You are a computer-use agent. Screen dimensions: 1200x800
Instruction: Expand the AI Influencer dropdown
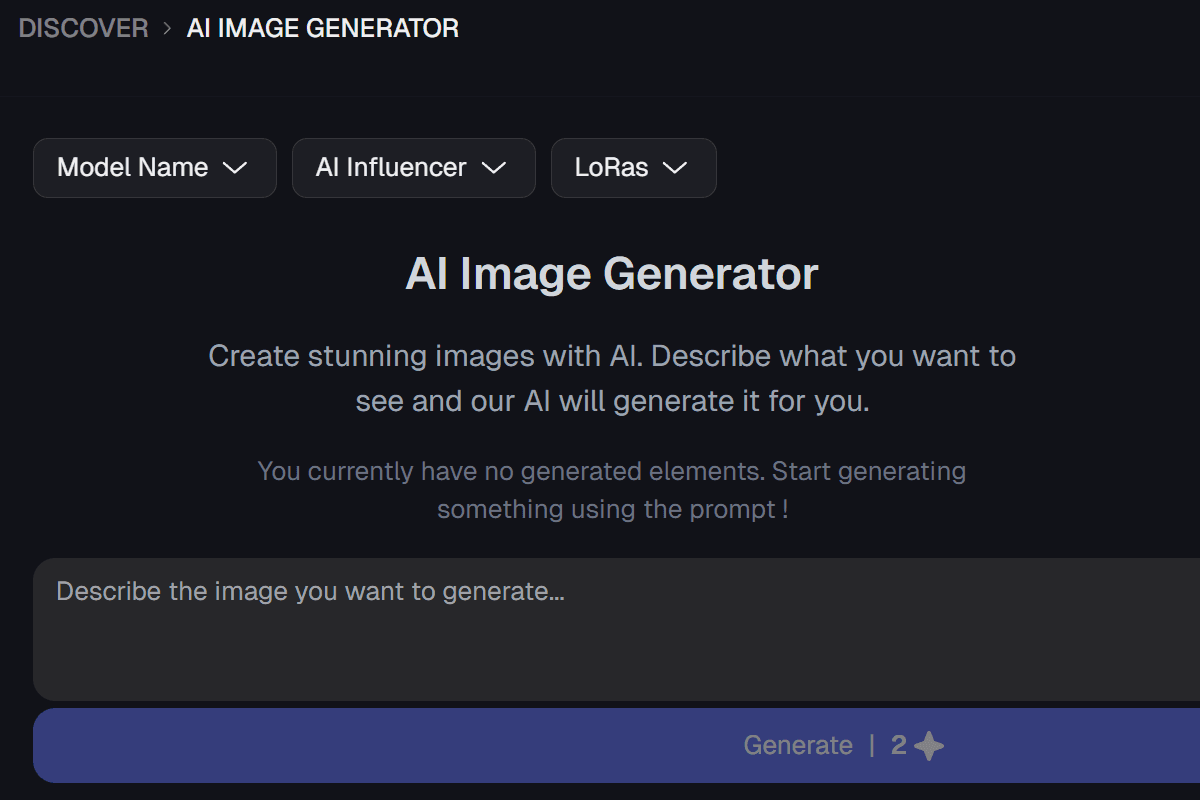point(414,168)
